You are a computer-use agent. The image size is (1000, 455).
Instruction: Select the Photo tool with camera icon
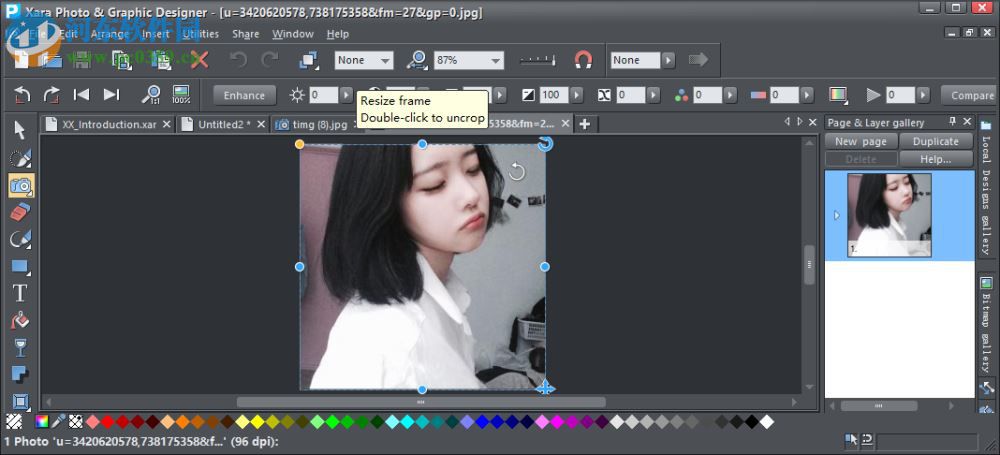point(21,186)
